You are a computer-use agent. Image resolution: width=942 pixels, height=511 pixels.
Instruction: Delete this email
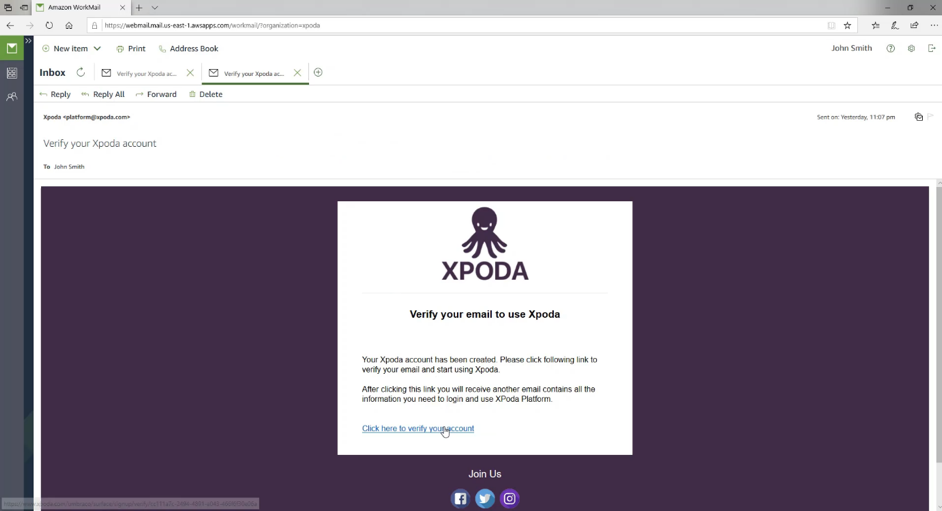205,94
